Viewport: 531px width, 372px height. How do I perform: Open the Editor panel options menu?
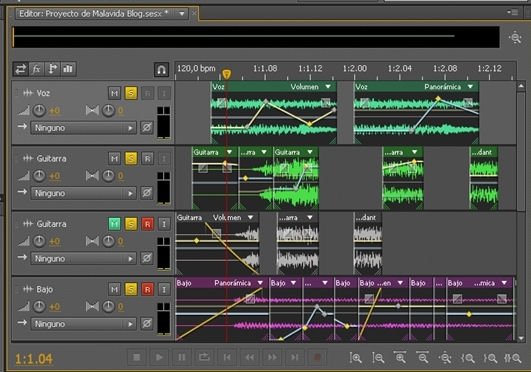point(513,13)
